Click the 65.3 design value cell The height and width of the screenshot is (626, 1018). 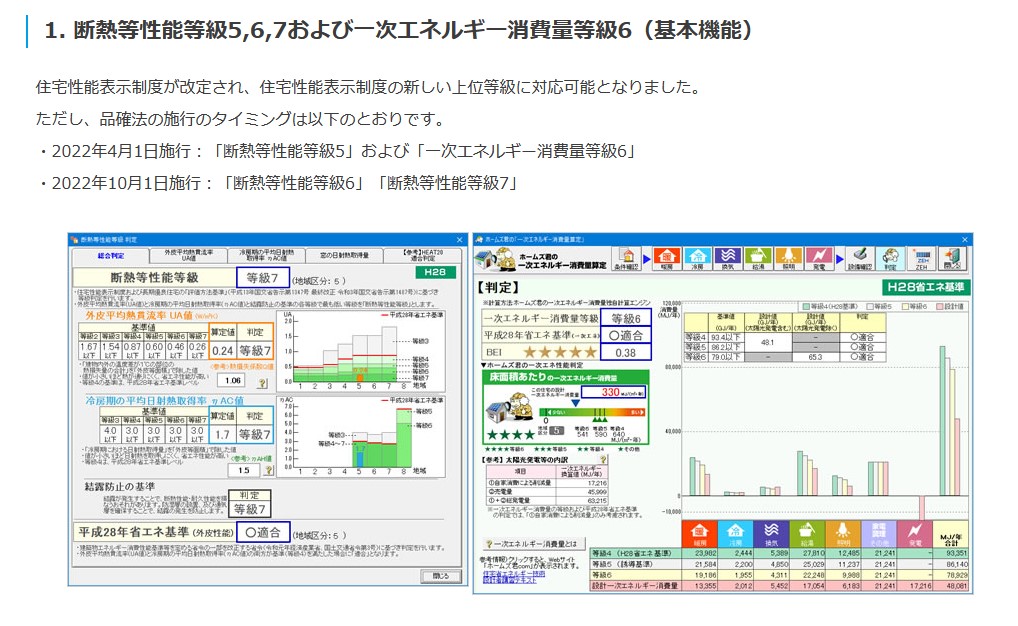coord(815,357)
